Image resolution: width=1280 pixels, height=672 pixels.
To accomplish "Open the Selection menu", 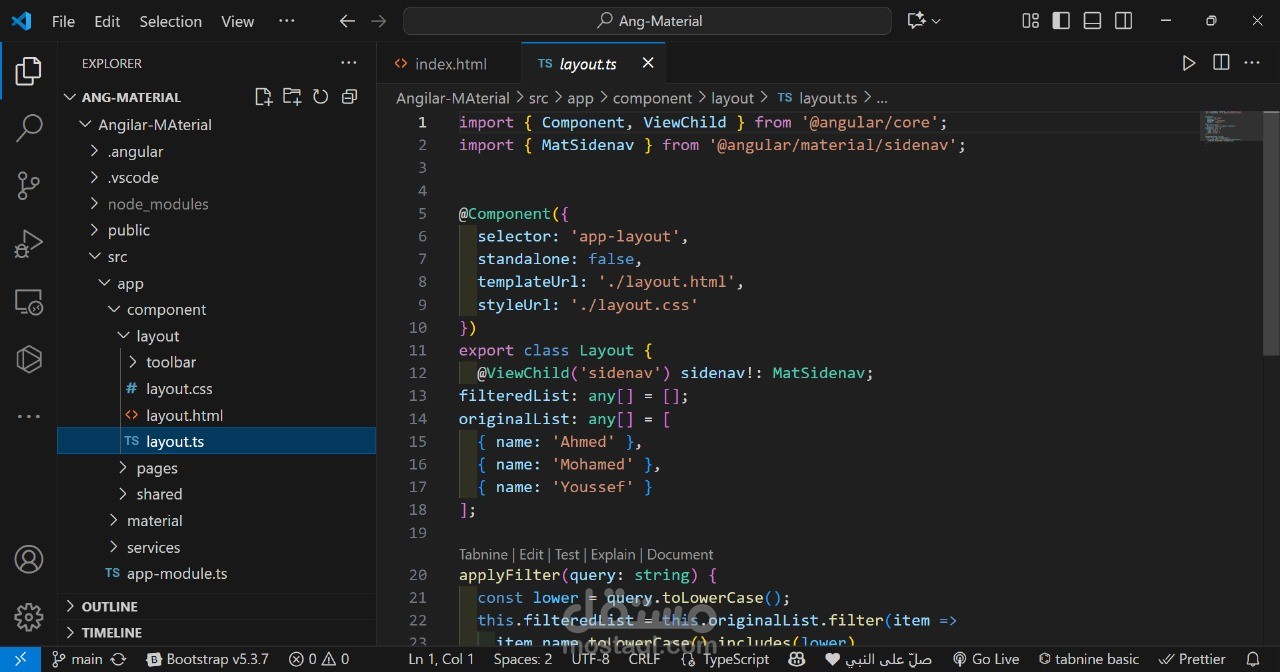I will (x=170, y=21).
